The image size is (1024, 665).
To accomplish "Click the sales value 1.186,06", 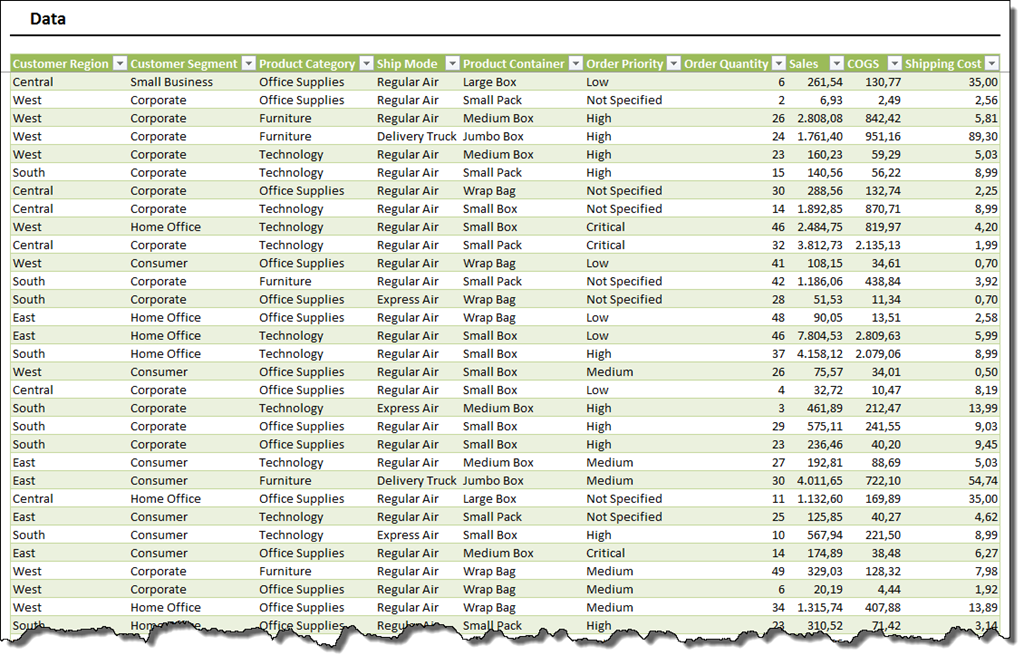I will (x=820, y=282).
